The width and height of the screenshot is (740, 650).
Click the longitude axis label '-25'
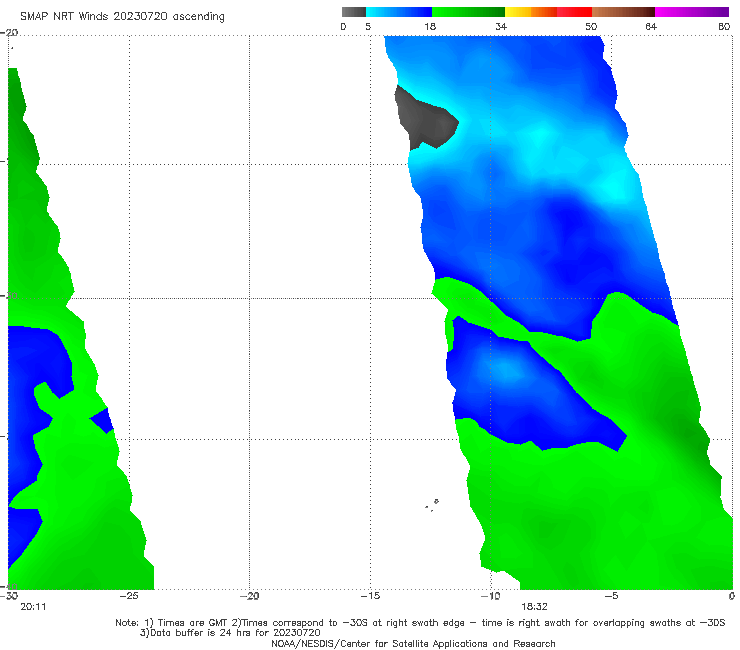129,596
